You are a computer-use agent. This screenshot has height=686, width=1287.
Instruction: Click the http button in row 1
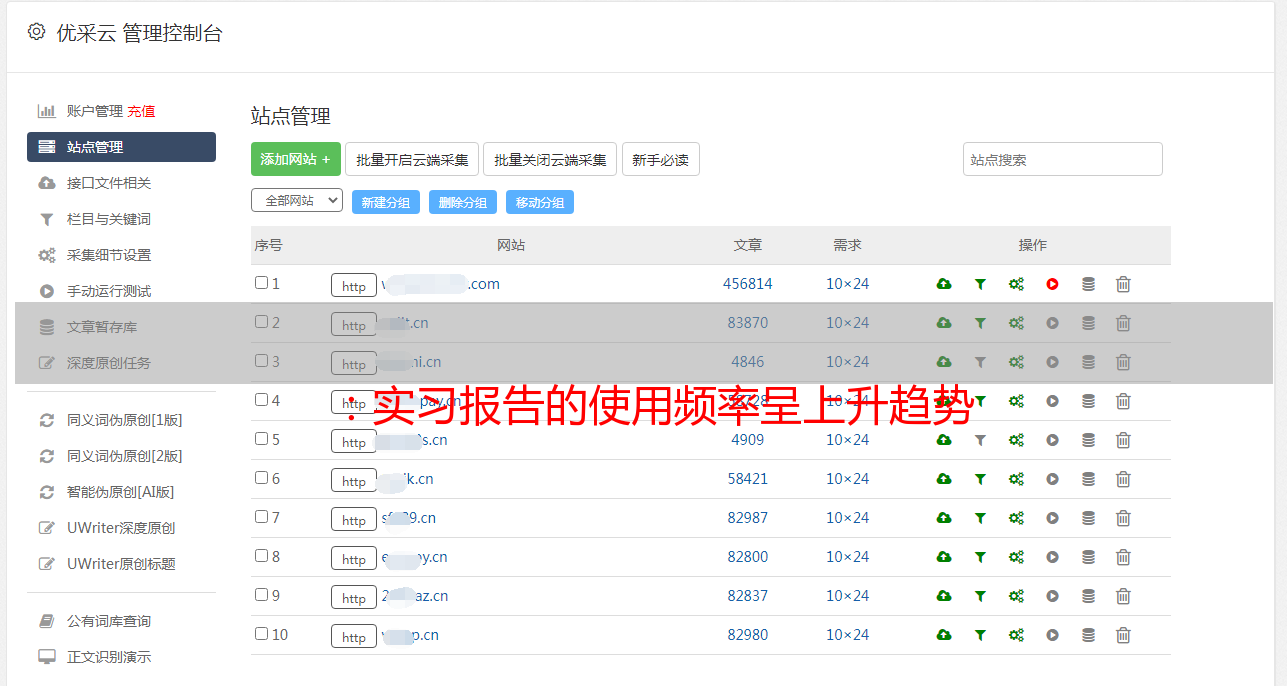(354, 285)
